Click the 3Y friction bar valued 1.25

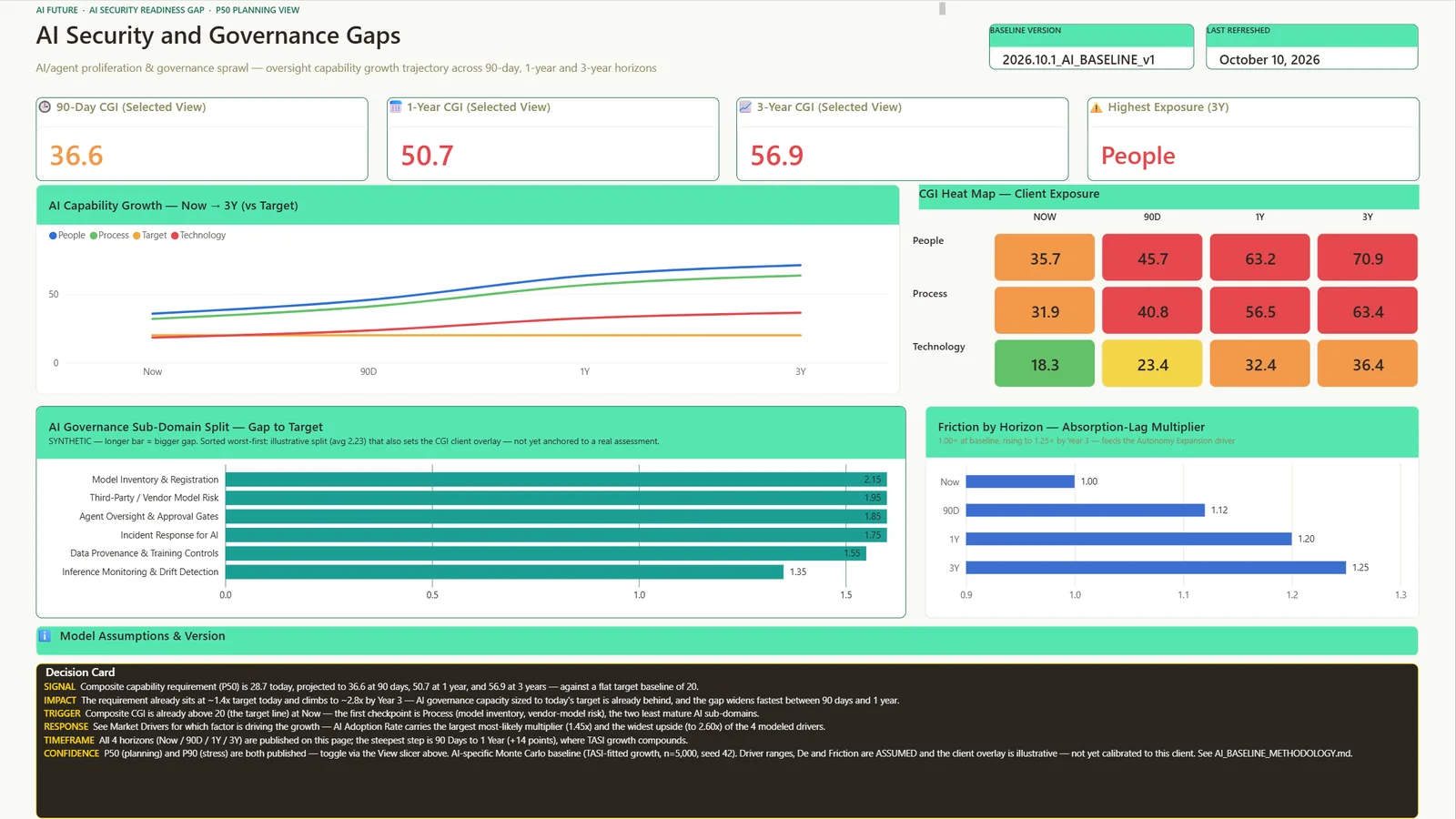tap(1156, 568)
